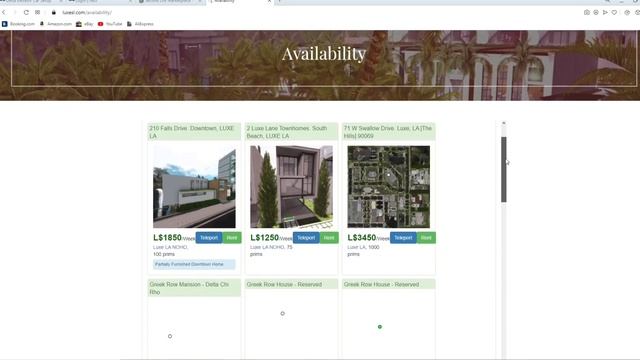Open the 2 Luxe Lane Townhomes photo
The height and width of the screenshot is (360, 640).
click(291, 187)
